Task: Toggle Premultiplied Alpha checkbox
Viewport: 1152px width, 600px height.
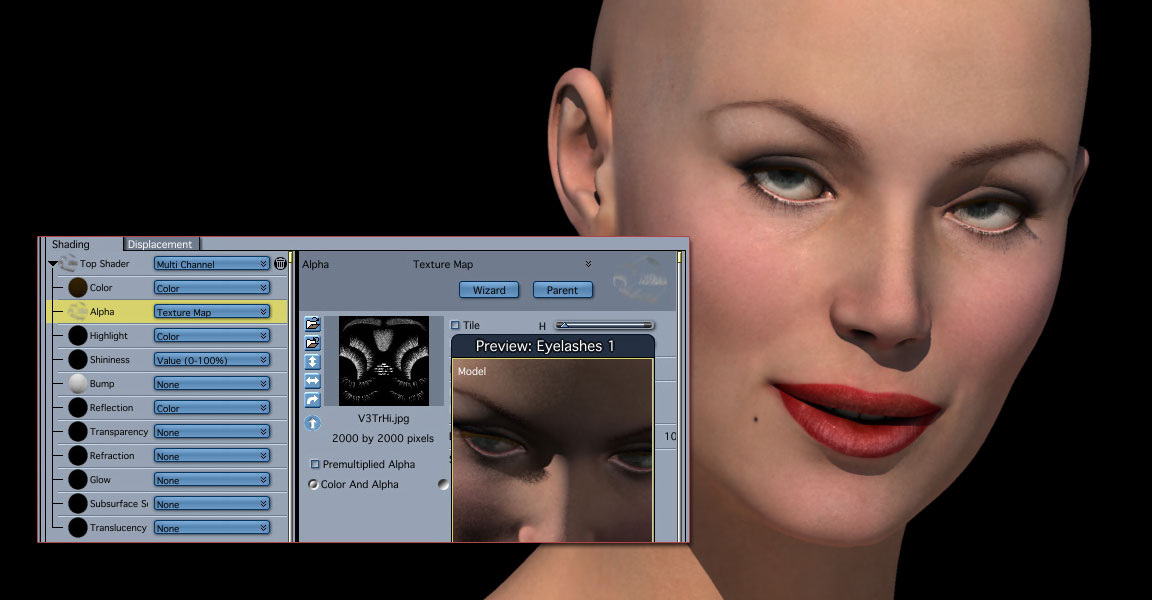Action: click(314, 464)
